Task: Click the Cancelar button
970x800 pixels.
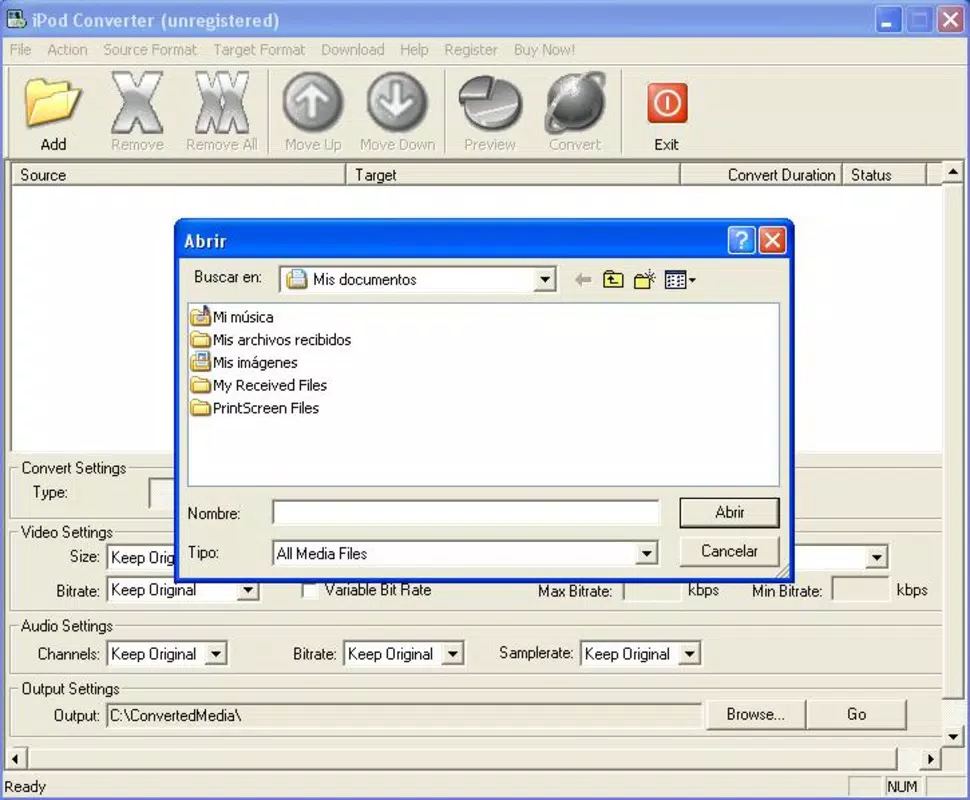Action: coord(729,551)
